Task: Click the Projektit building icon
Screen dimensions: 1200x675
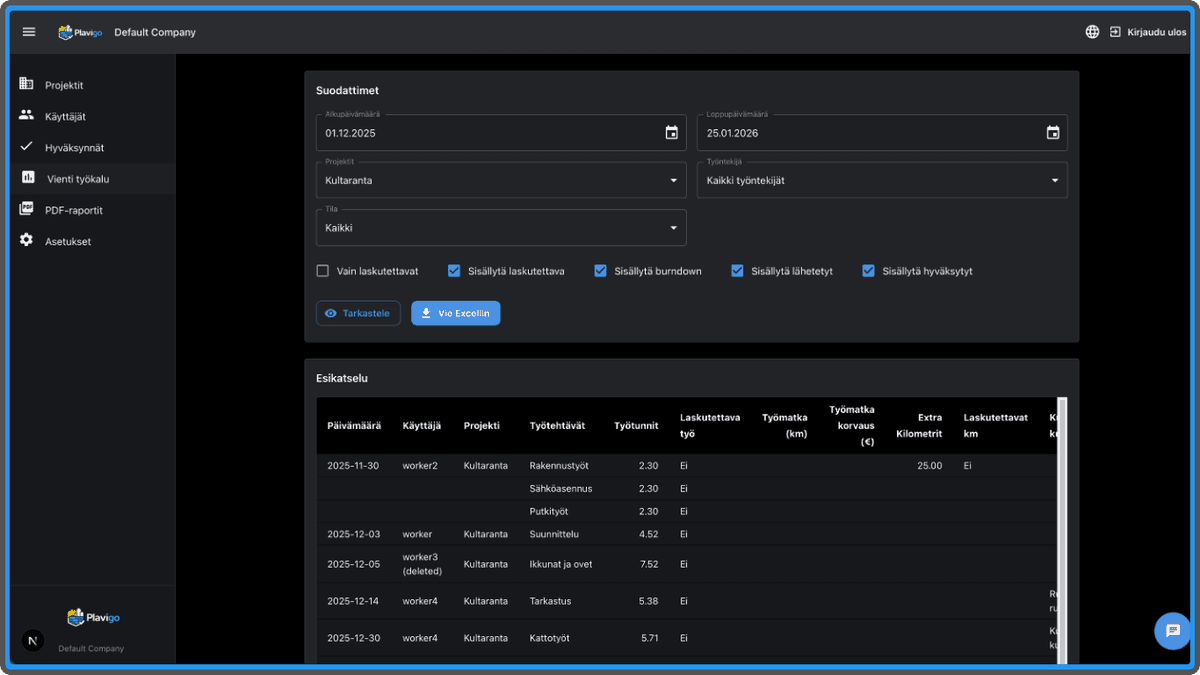Action: pos(27,85)
